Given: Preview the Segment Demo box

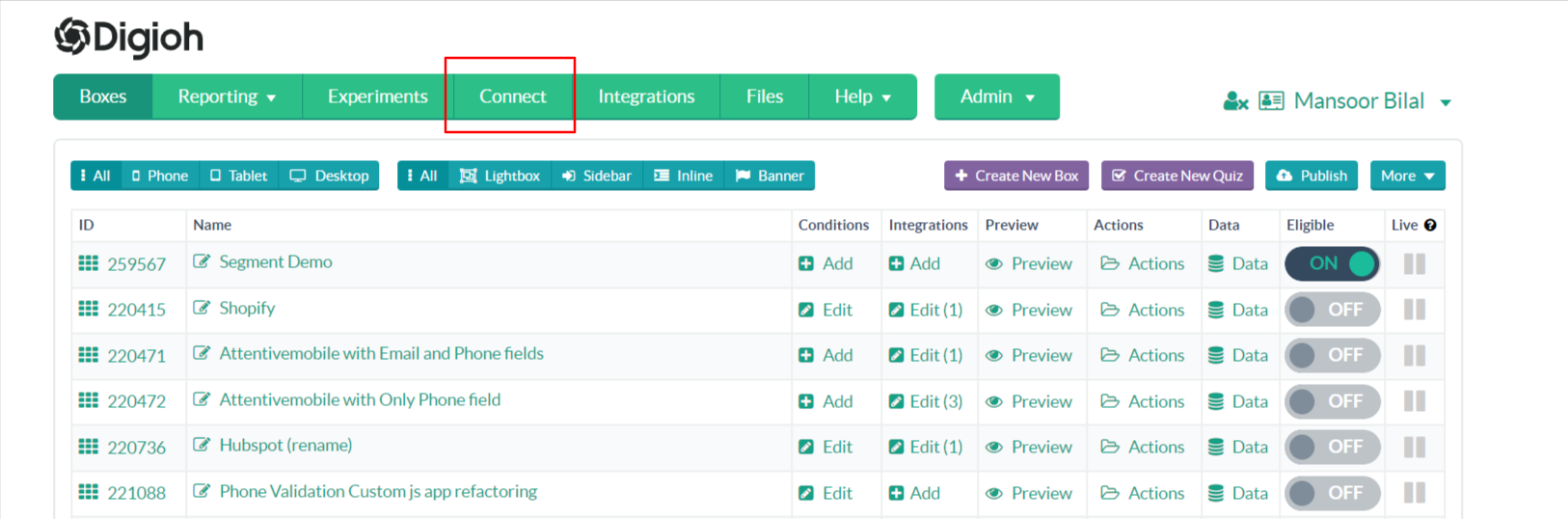Looking at the screenshot, I should [x=1029, y=263].
